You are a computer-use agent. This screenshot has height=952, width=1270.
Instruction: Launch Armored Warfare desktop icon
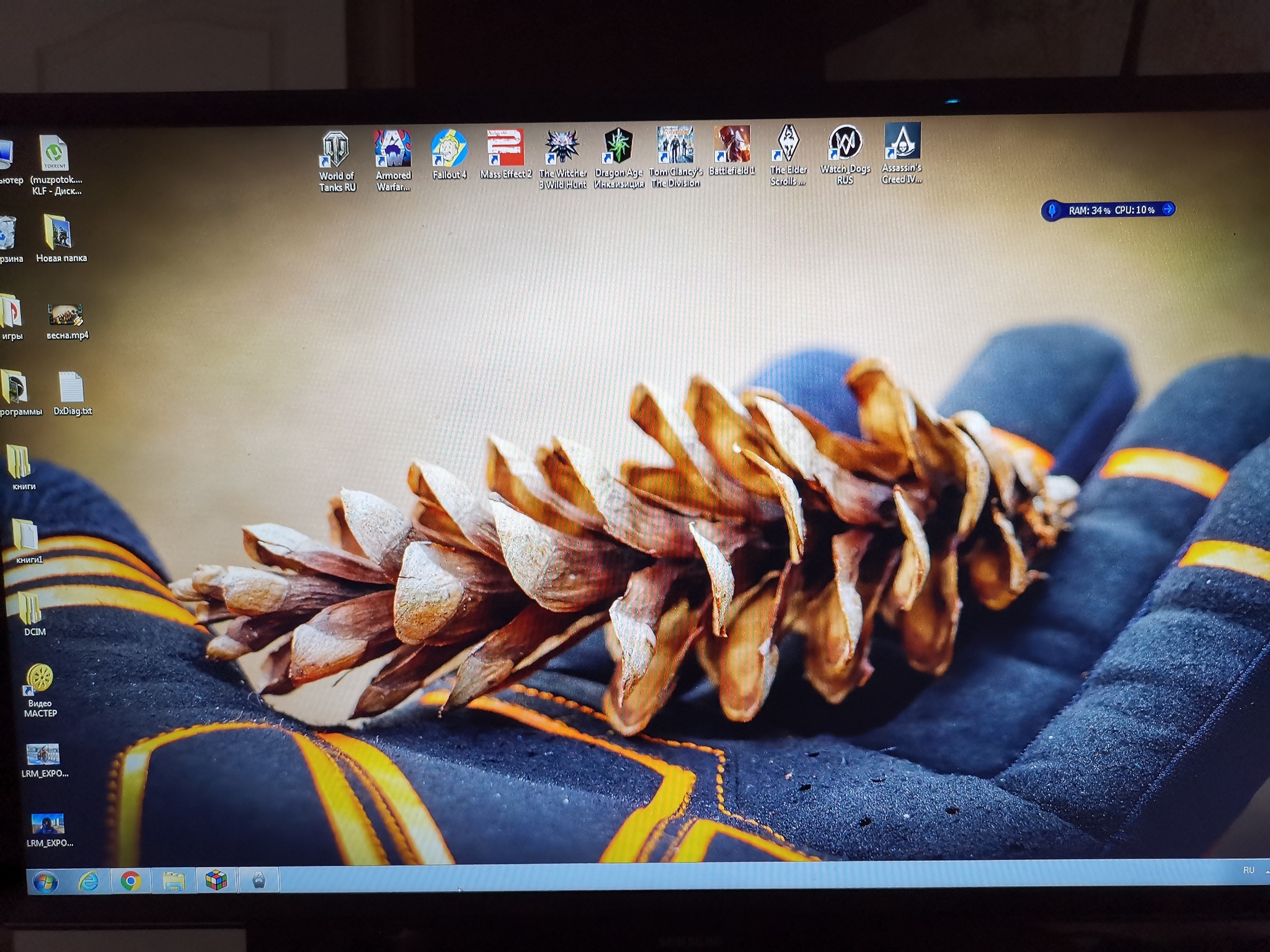(393, 149)
